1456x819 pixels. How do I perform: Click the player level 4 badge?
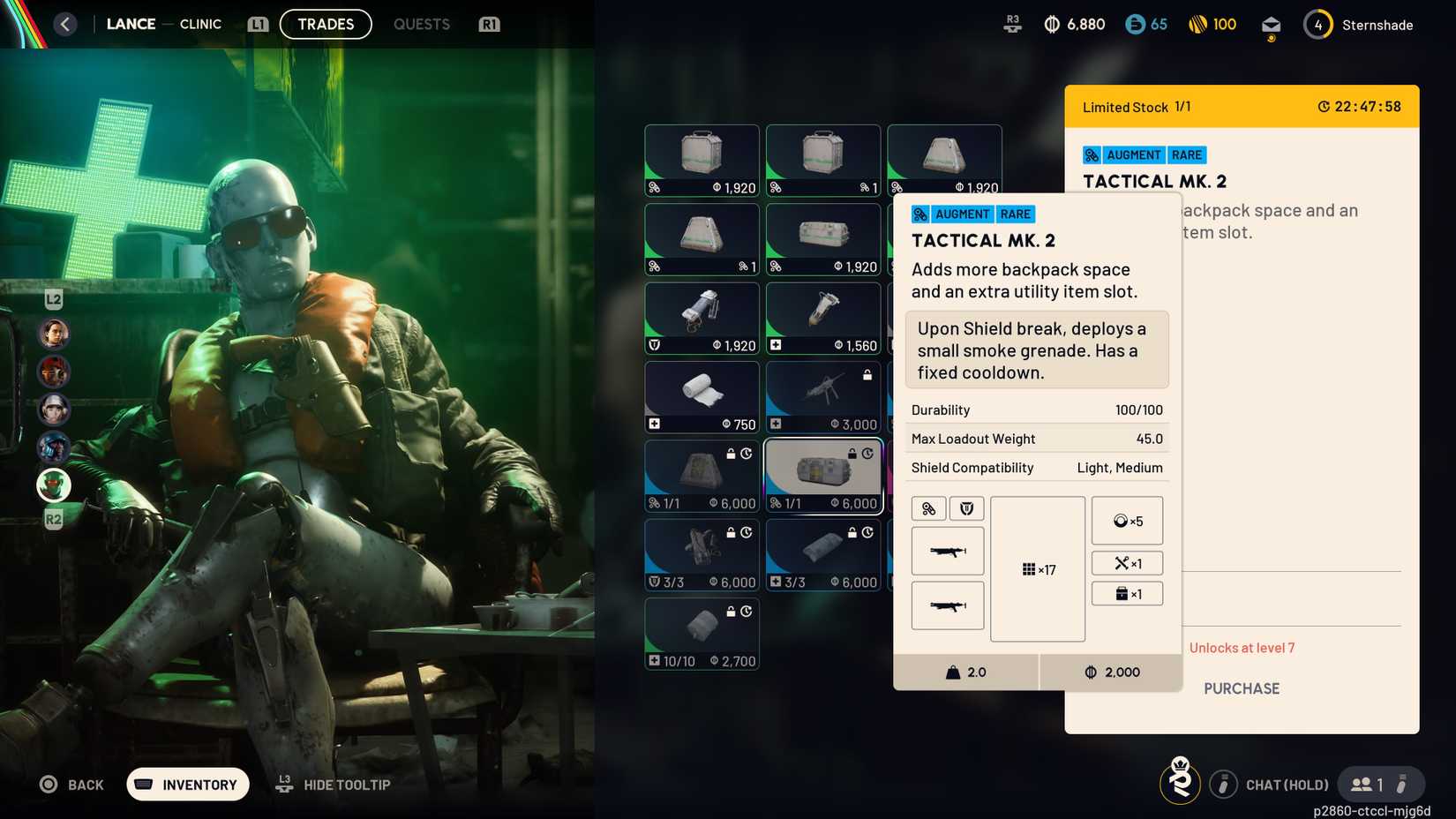point(1317,25)
